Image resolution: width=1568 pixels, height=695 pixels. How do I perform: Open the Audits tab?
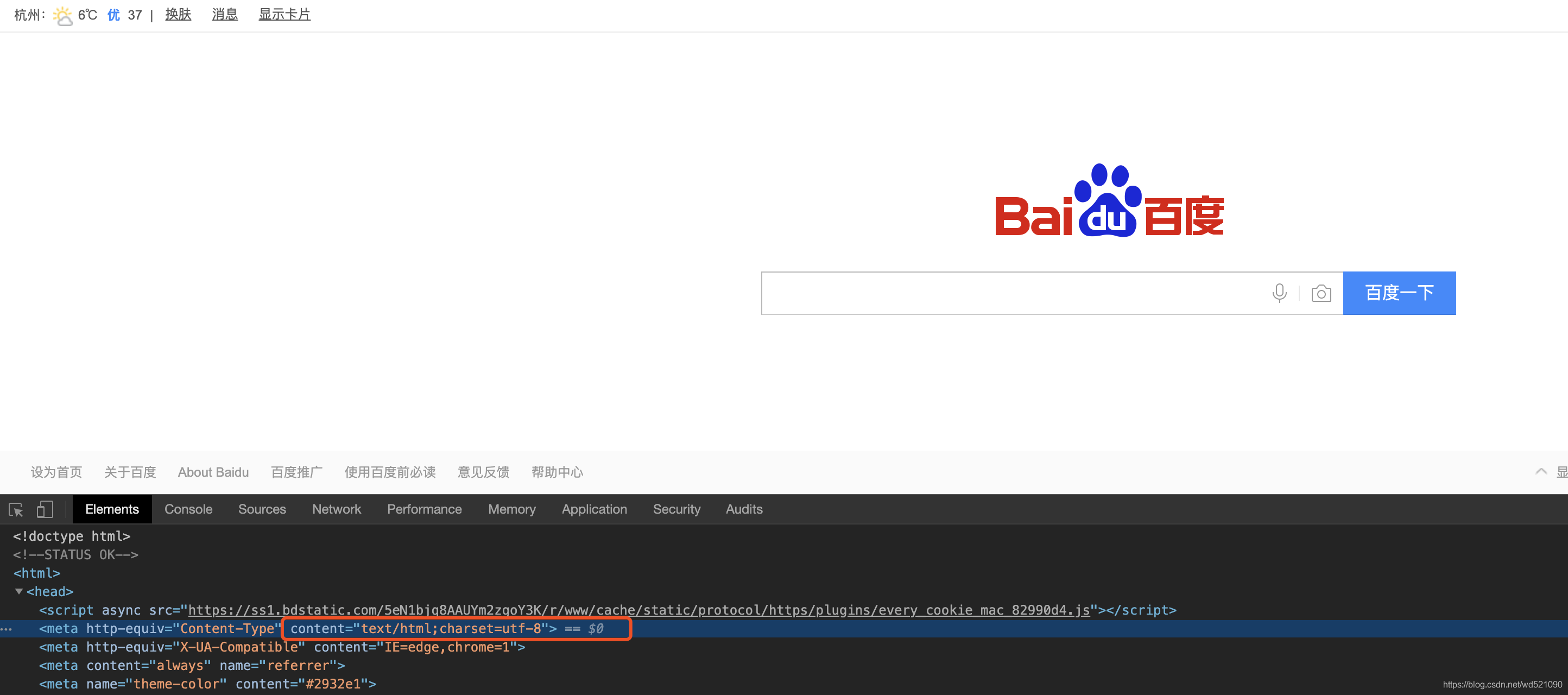pyautogui.click(x=744, y=509)
